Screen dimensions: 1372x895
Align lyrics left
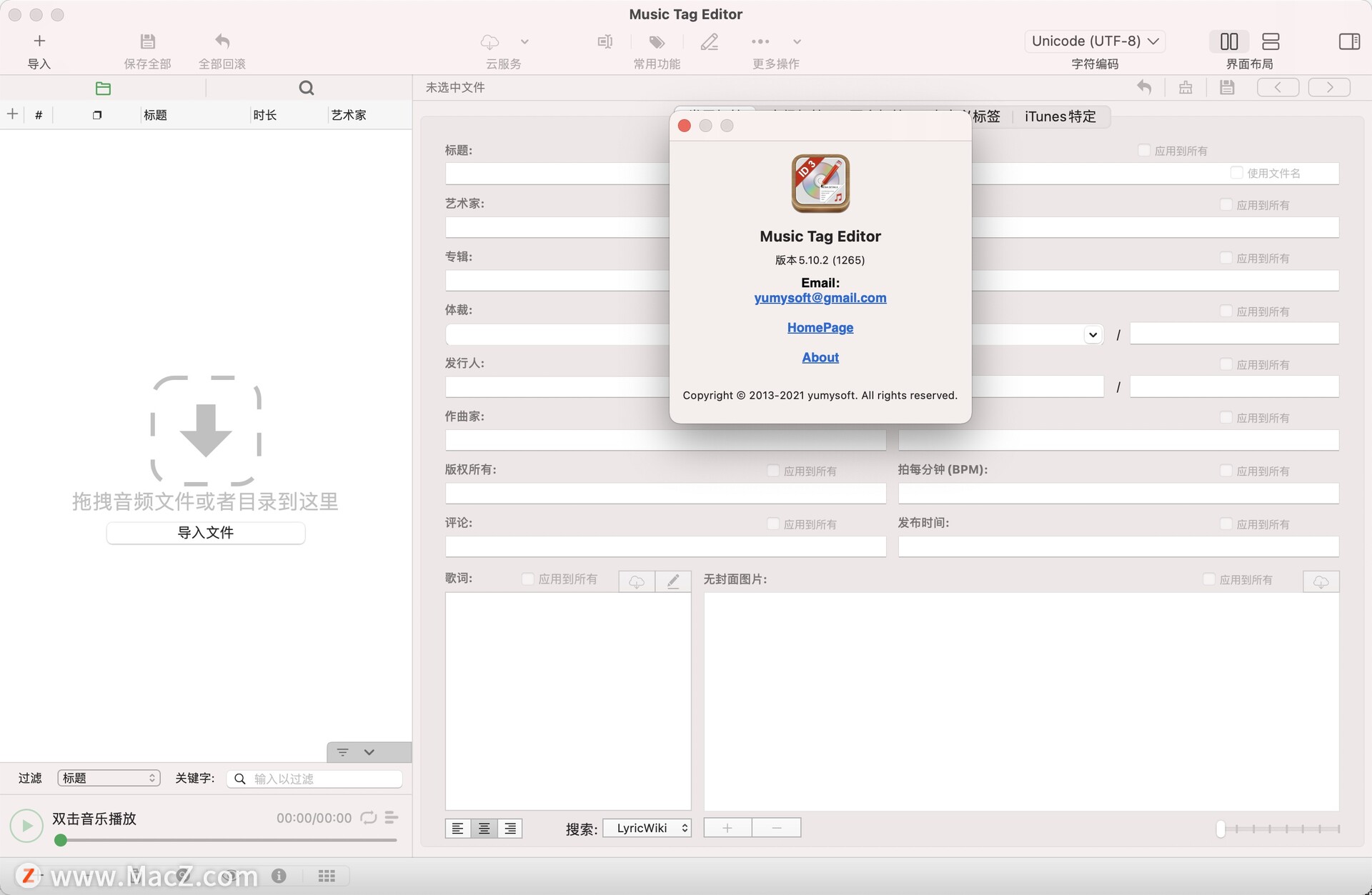(458, 828)
